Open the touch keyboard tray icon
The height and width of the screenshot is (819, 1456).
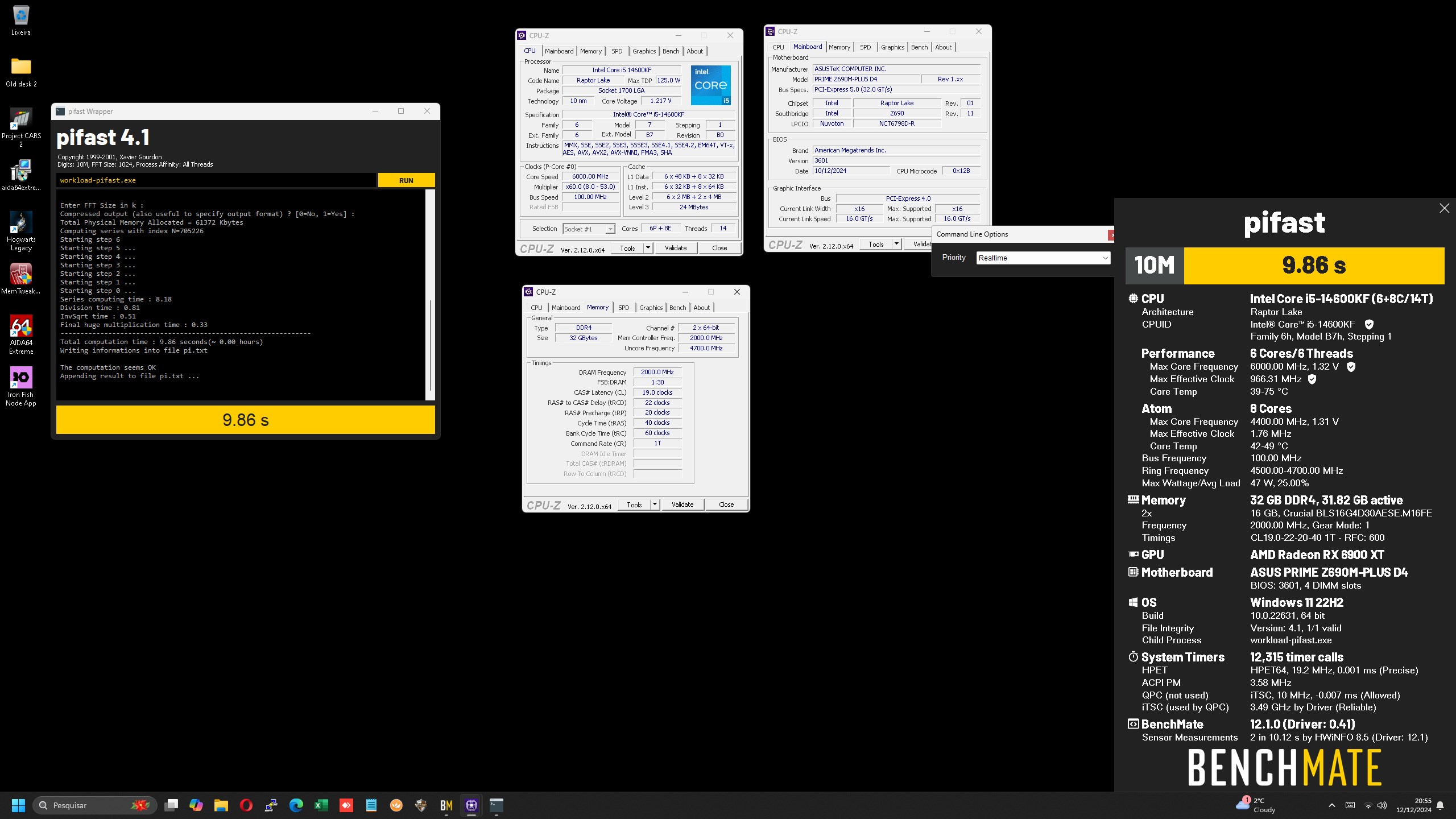1350,805
